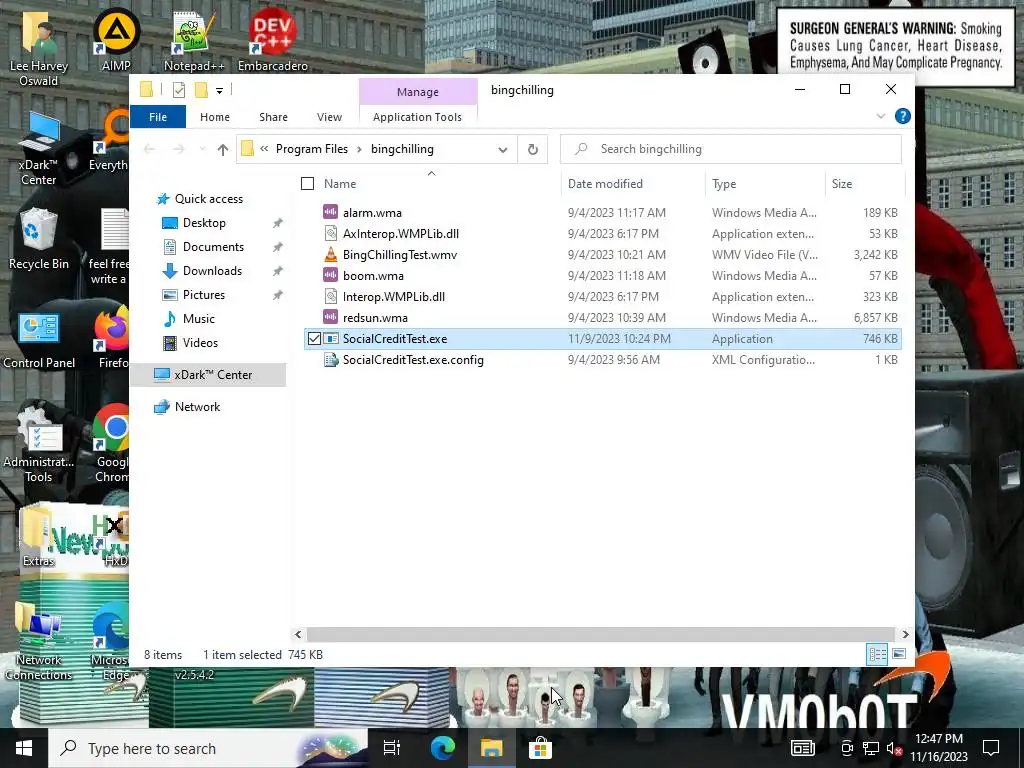Open Explorer help question mark
1024x768 pixels.
903,116
